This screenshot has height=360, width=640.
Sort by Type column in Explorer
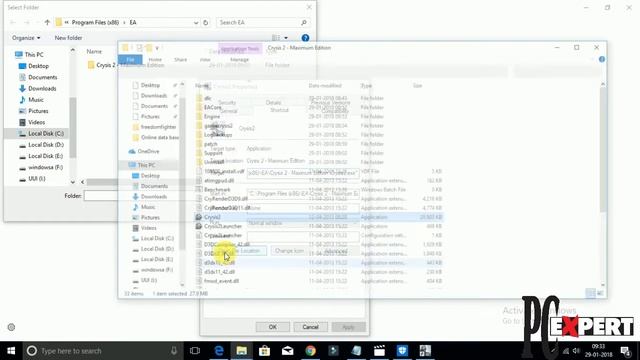366,86
